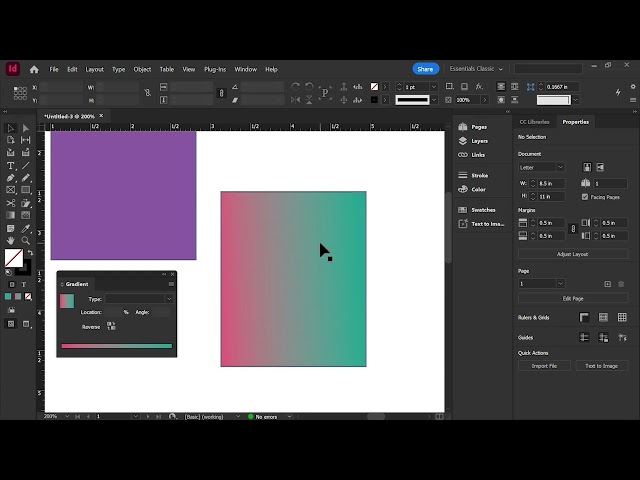Click the Edit Page button
Screen dimensions: 640x480
[x=573, y=298]
